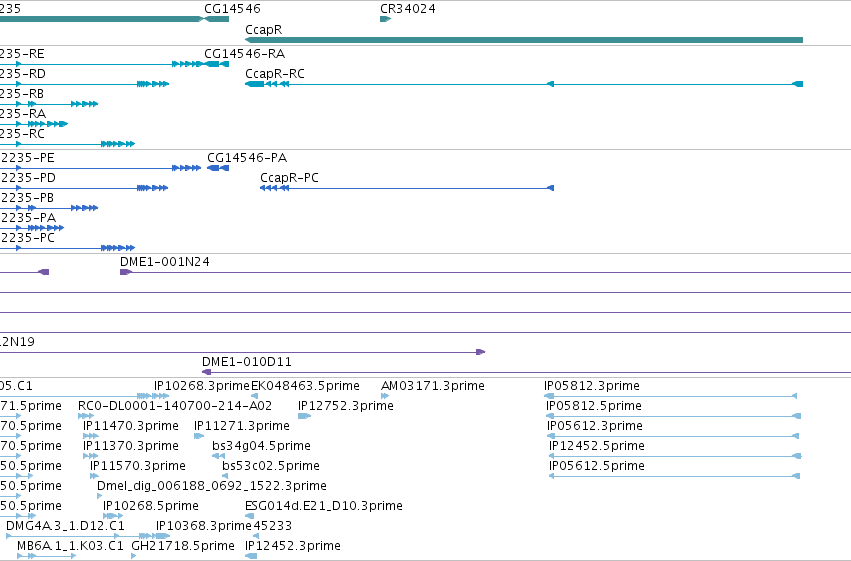Viewport: 851px width, 561px height.
Task: Select the 2235-PE protein label
Action: (x=27, y=158)
